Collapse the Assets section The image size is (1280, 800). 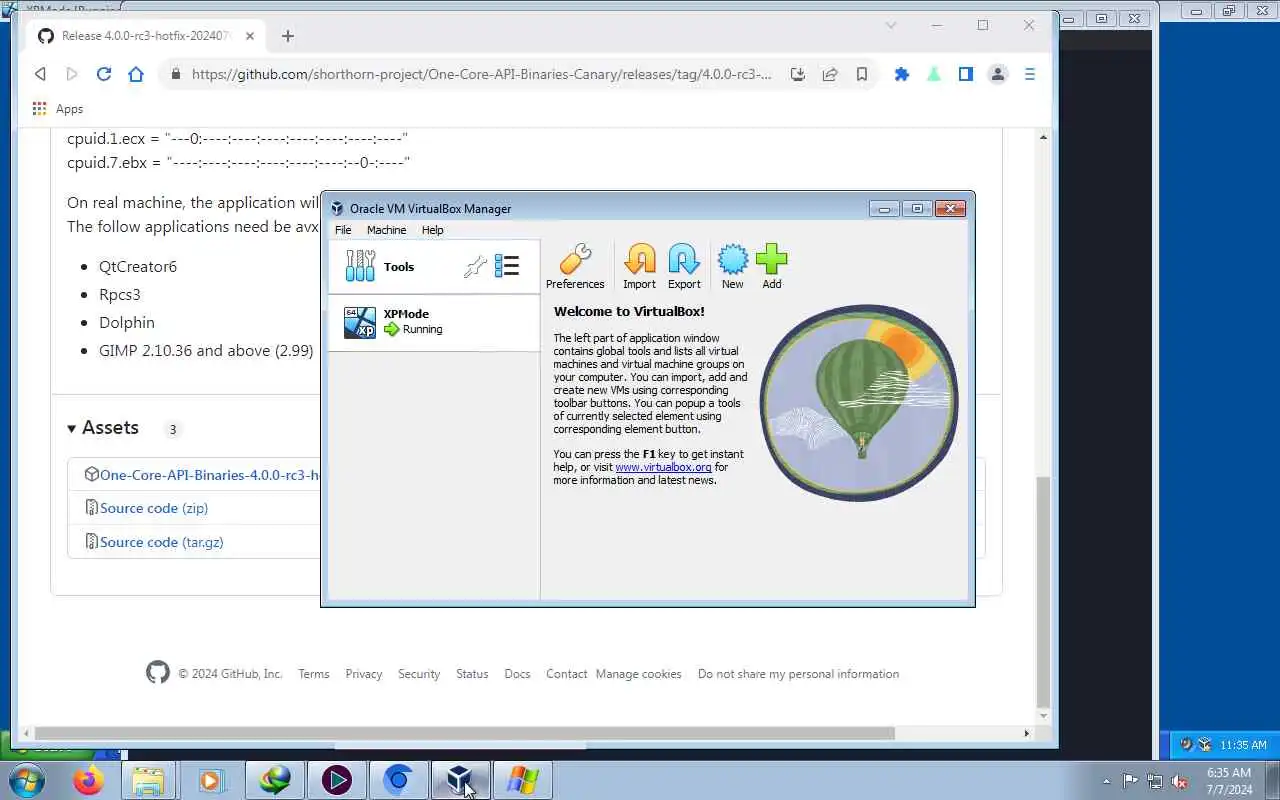(x=103, y=428)
